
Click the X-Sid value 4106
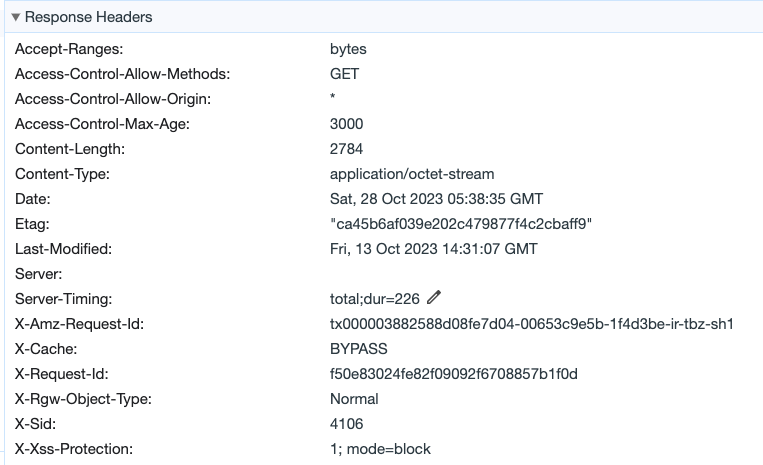click(x=346, y=424)
